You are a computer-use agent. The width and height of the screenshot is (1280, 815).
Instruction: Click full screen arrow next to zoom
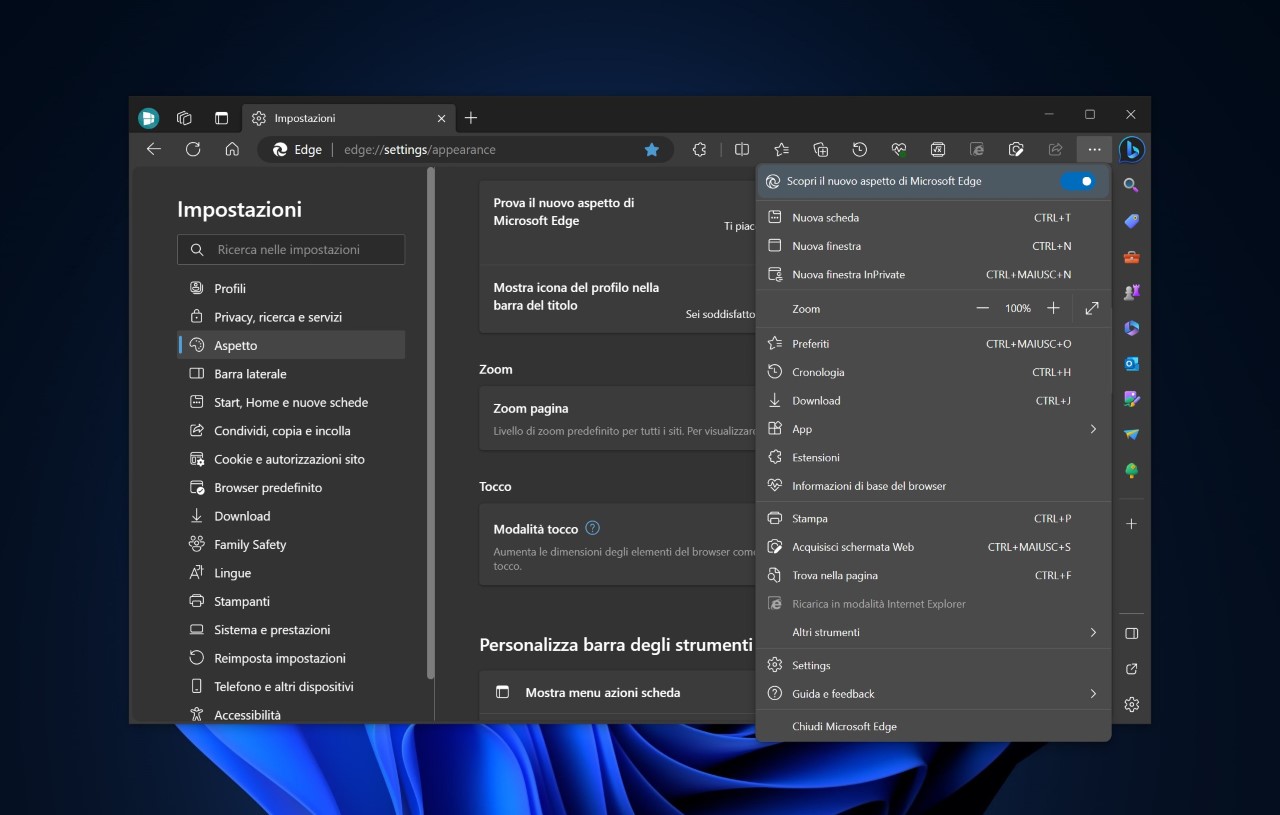tap(1092, 308)
